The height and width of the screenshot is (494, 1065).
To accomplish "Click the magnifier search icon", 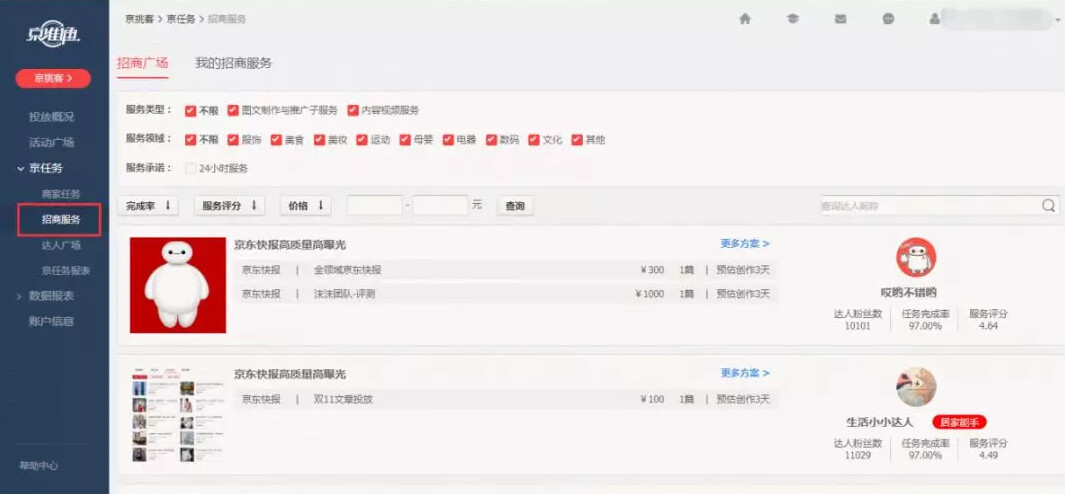I will (x=1048, y=205).
